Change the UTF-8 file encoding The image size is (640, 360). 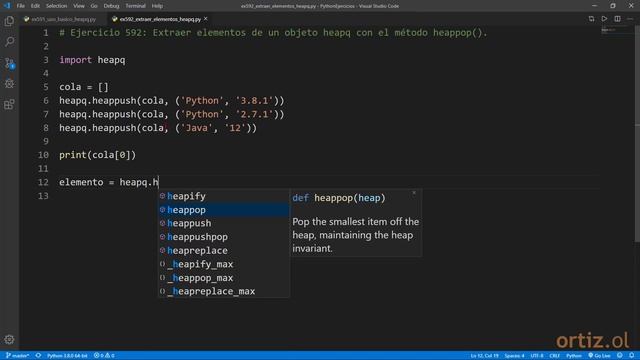click(x=537, y=356)
